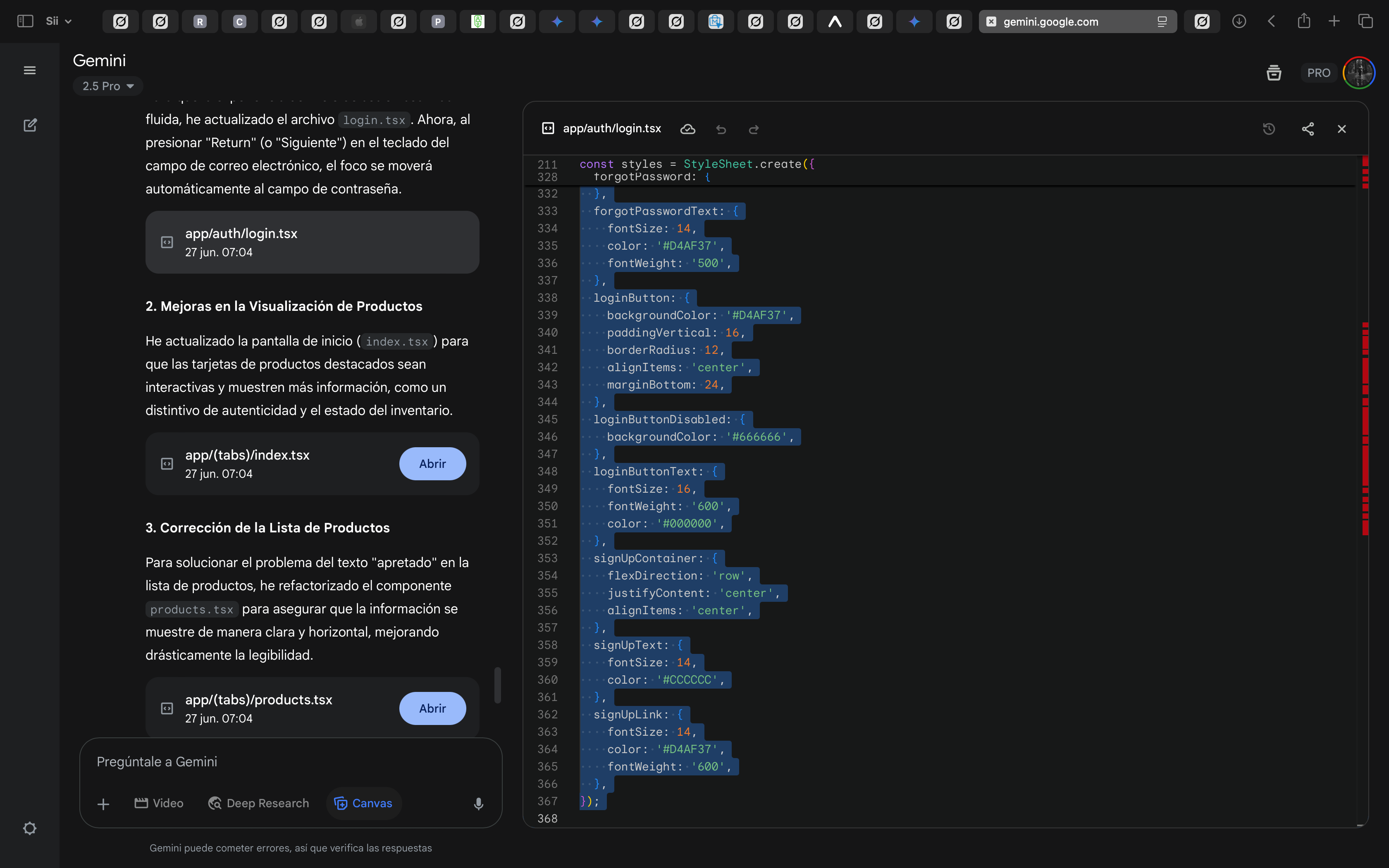The width and height of the screenshot is (1389, 868).
Task: Start a new chat with the compose icon
Action: click(x=30, y=125)
